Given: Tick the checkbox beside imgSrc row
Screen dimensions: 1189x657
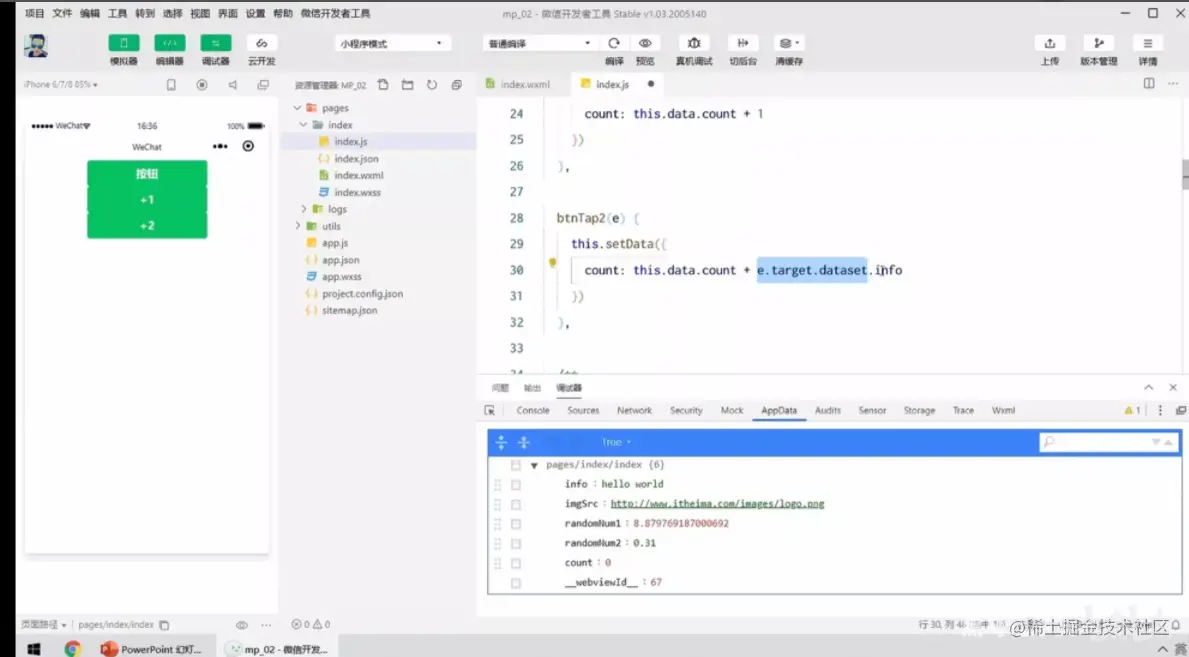Looking at the screenshot, I should pos(516,505).
